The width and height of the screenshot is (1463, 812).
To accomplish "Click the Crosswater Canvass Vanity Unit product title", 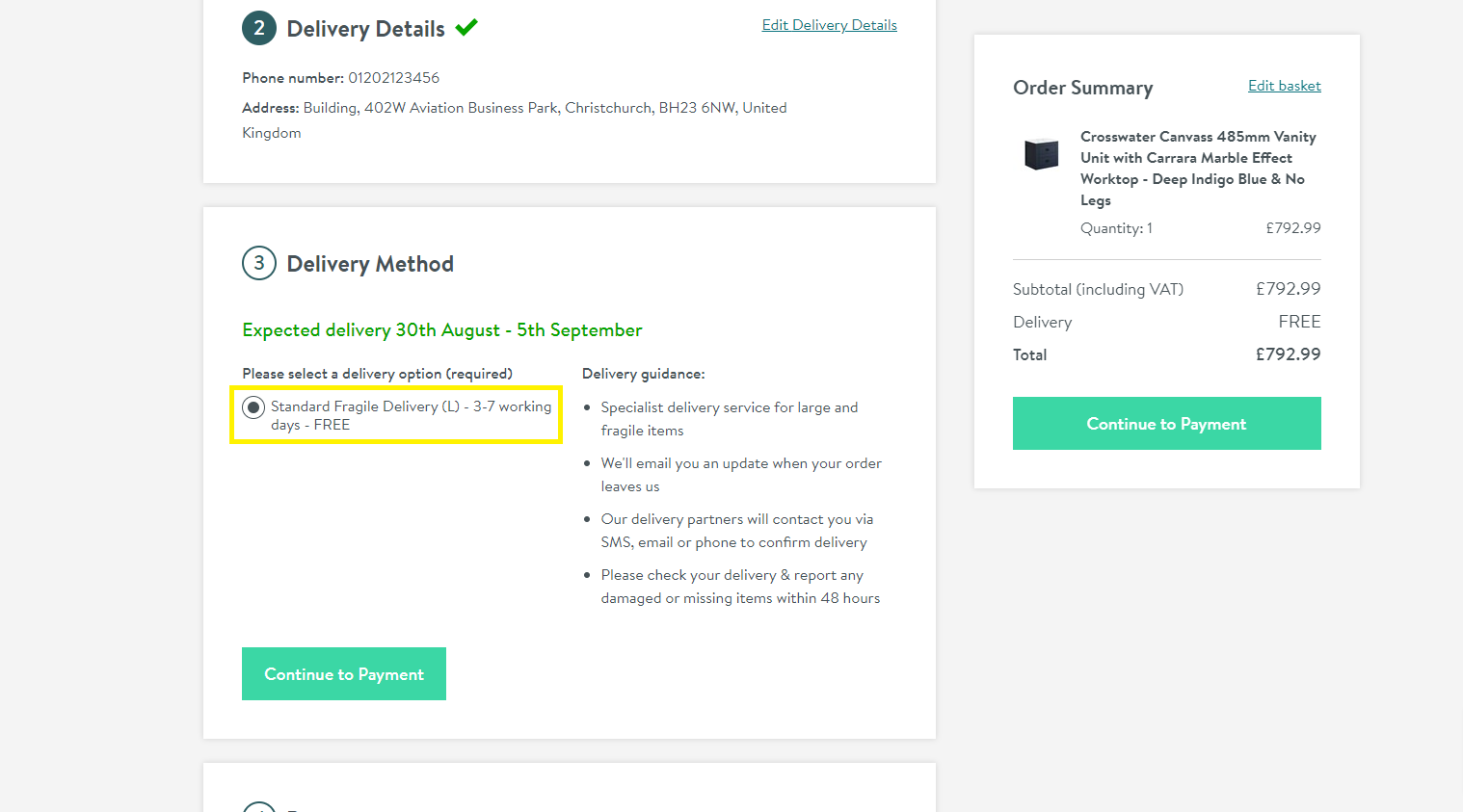I will tap(1197, 168).
